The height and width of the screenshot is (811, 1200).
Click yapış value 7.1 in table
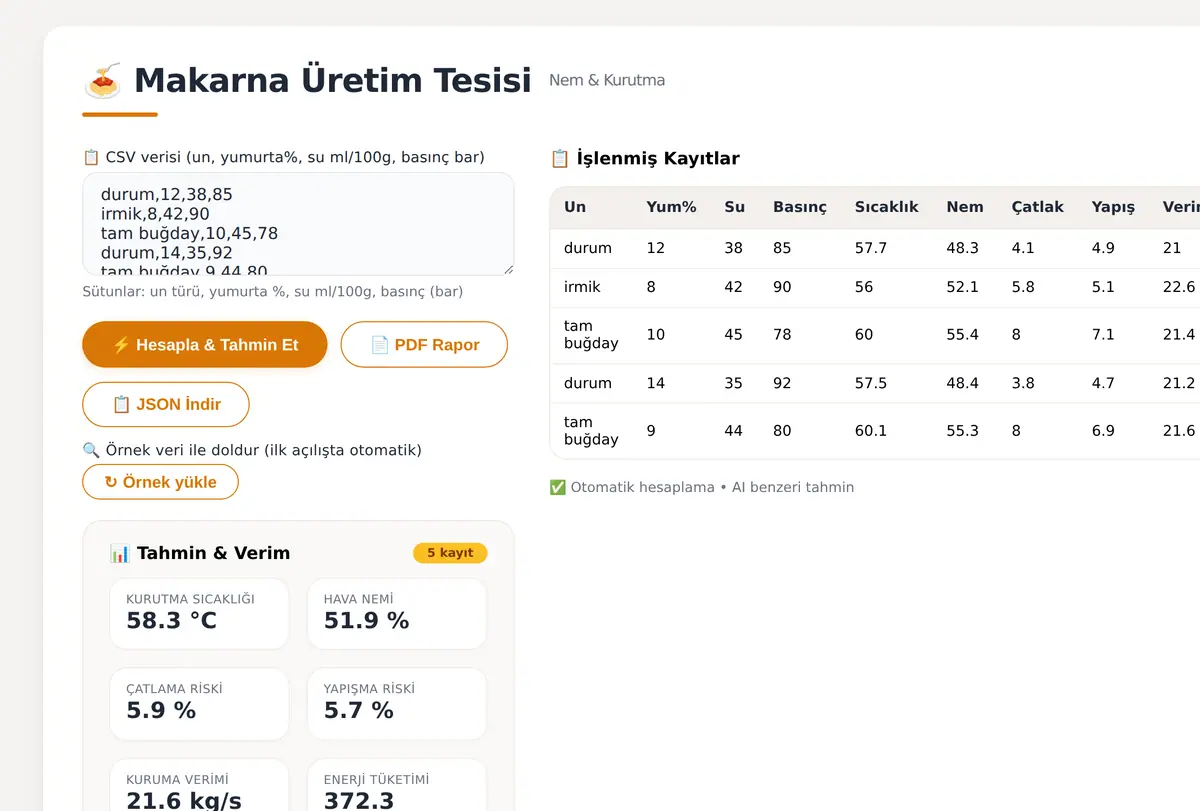click(1103, 335)
